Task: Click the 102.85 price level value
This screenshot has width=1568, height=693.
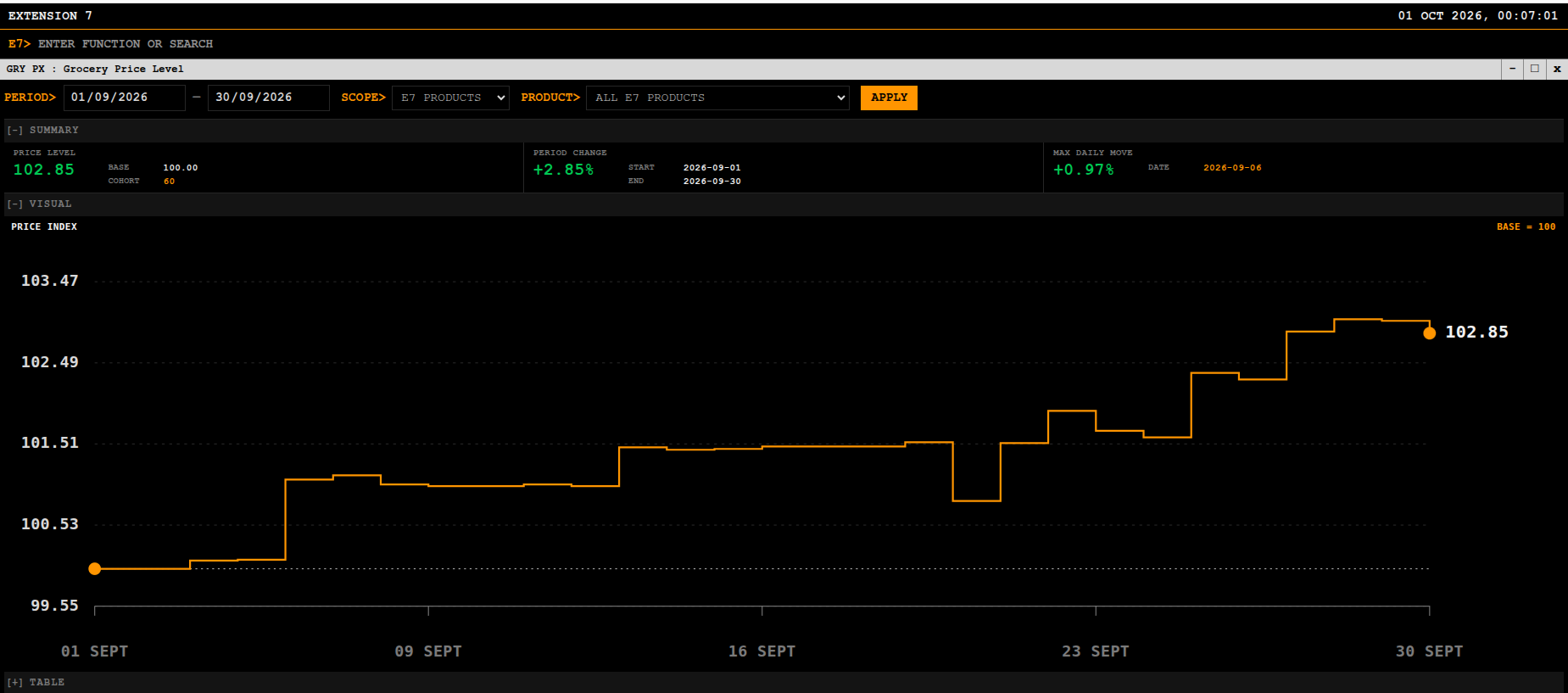Action: point(44,170)
